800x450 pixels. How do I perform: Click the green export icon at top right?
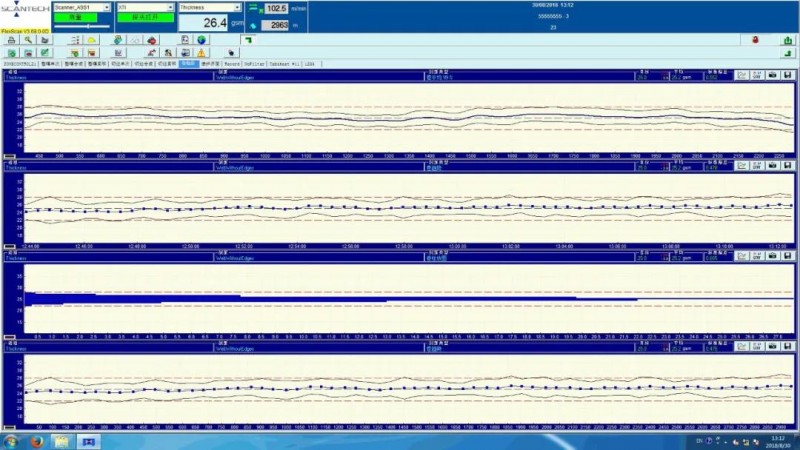[x=788, y=40]
